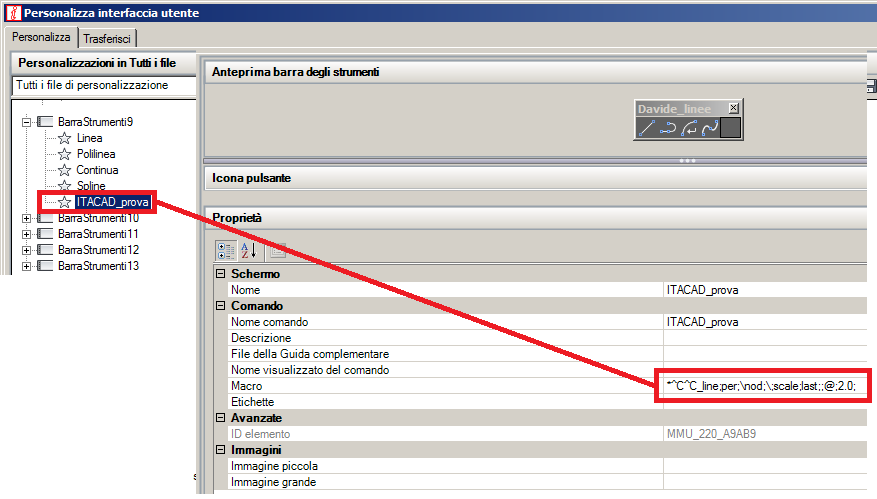Open the customization files dropdown list
The image size is (877, 499).
104,85
